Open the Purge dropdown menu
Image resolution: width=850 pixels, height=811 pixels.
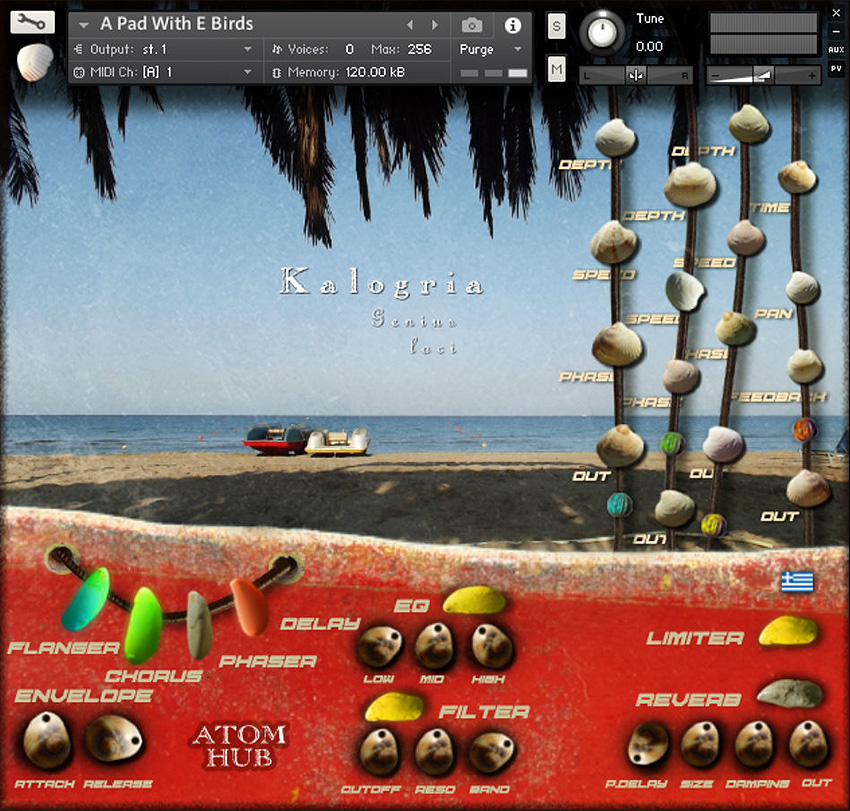(x=490, y=49)
